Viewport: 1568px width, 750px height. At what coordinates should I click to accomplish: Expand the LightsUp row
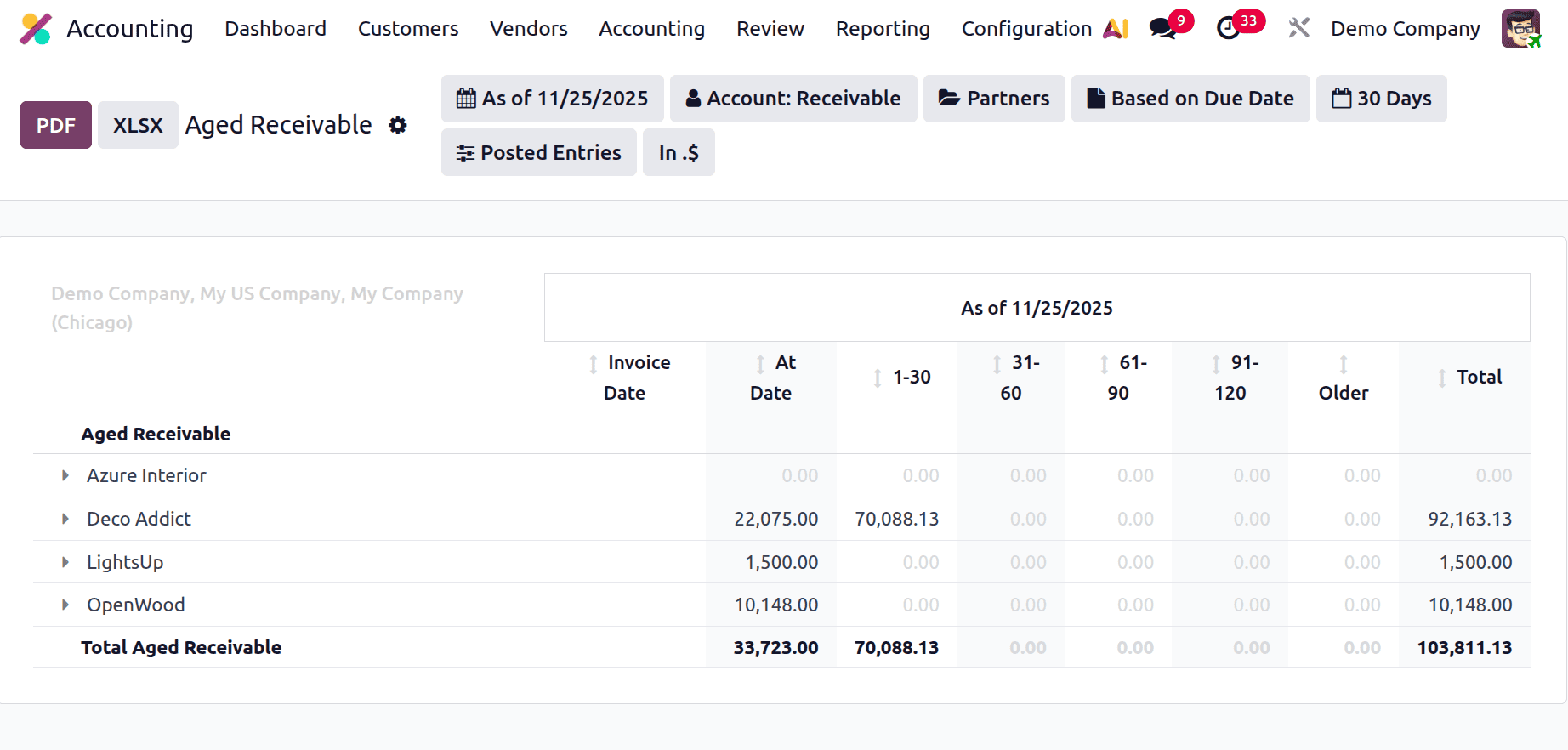pos(65,562)
